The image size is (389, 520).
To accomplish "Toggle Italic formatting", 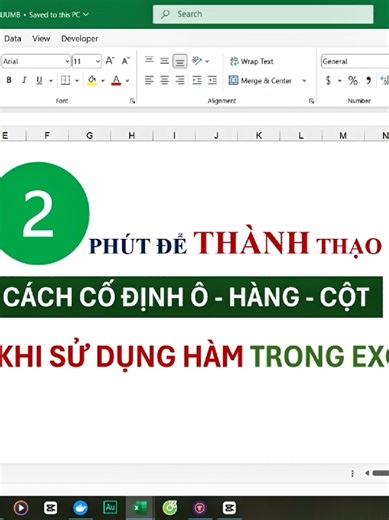I will point(24,80).
